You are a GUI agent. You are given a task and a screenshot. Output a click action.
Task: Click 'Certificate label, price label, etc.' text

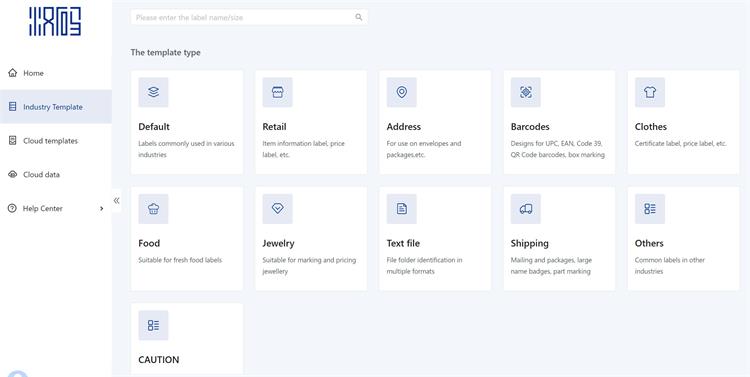tap(681, 144)
